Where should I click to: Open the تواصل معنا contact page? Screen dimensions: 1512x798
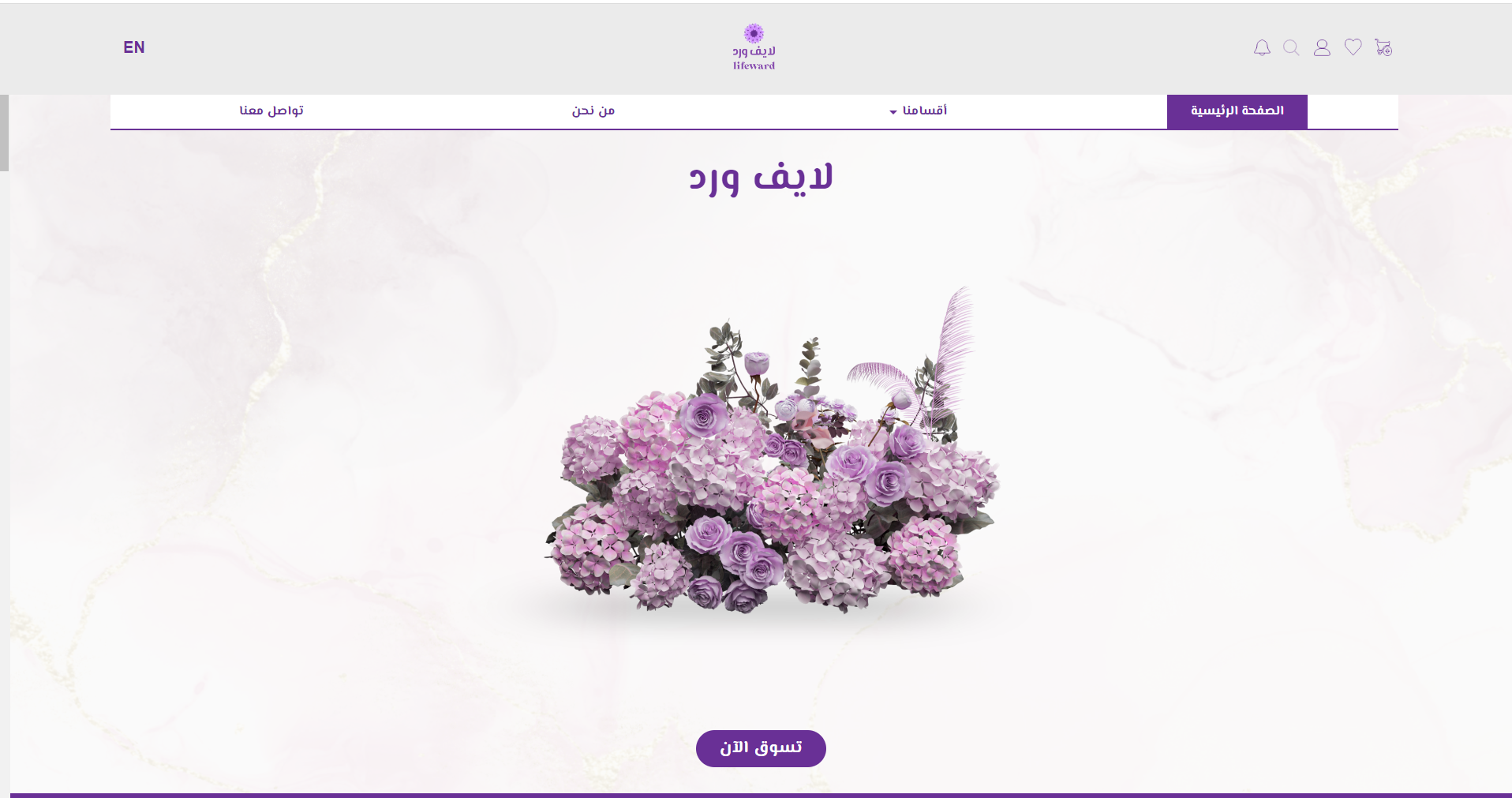(x=271, y=111)
